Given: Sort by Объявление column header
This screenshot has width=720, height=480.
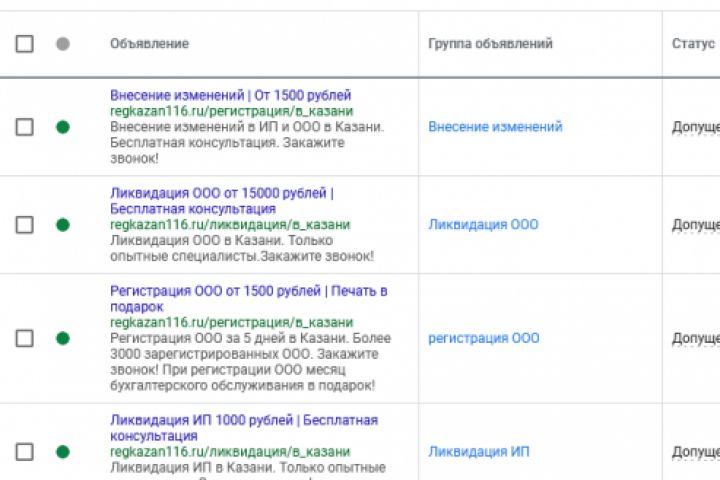Looking at the screenshot, I should coord(149,44).
